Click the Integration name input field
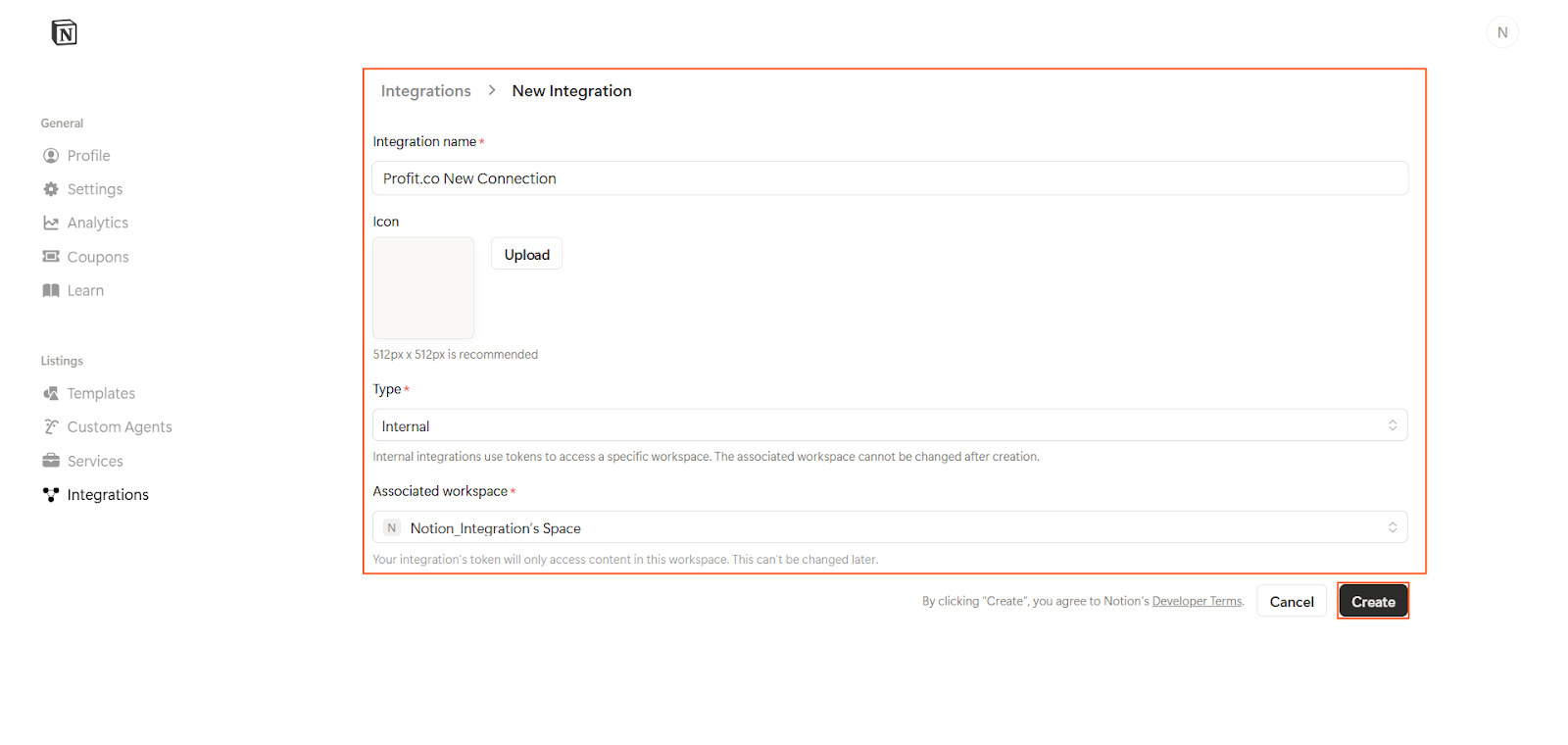This screenshot has height=745, width=1568. (x=890, y=178)
